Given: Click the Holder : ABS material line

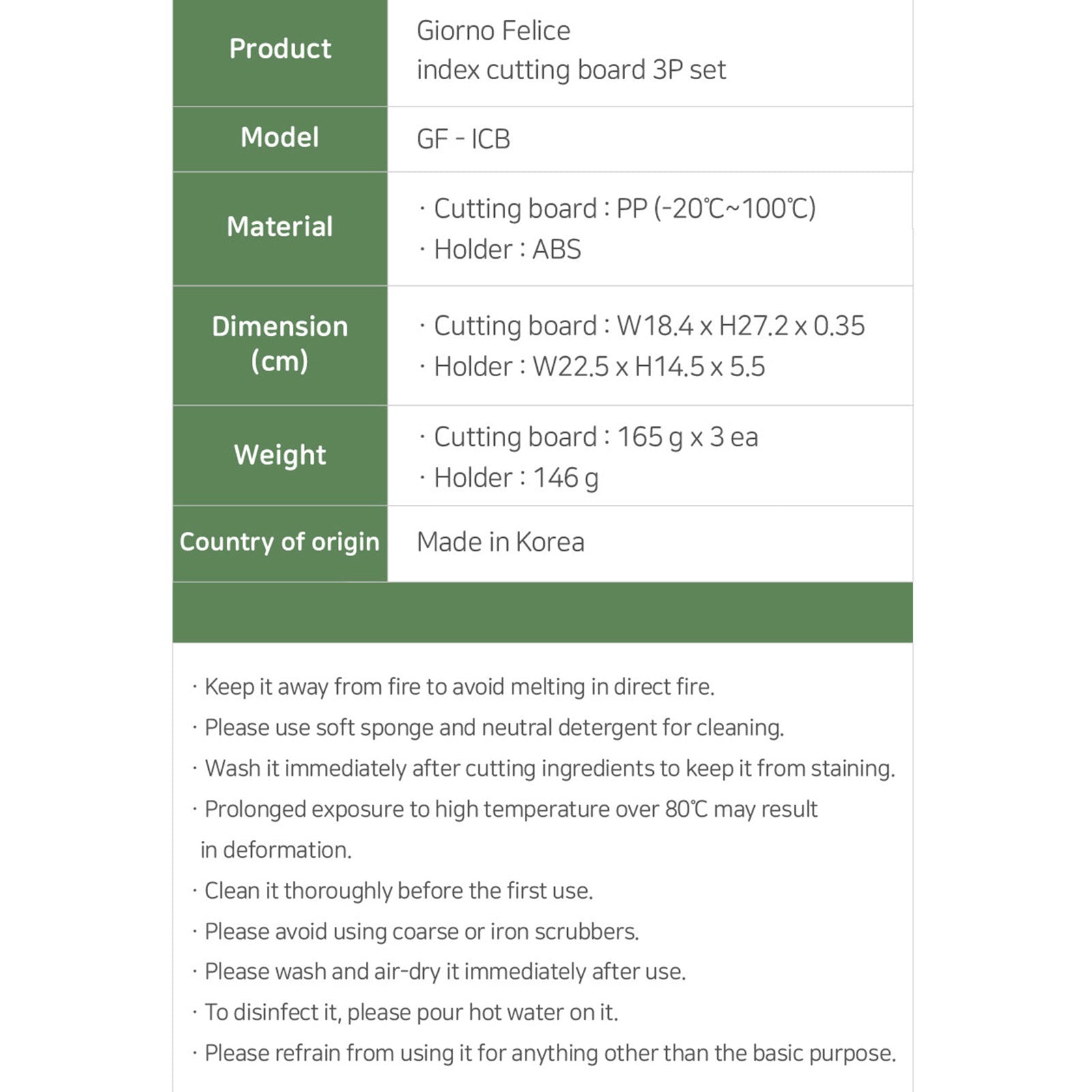Looking at the screenshot, I should coord(507,250).
